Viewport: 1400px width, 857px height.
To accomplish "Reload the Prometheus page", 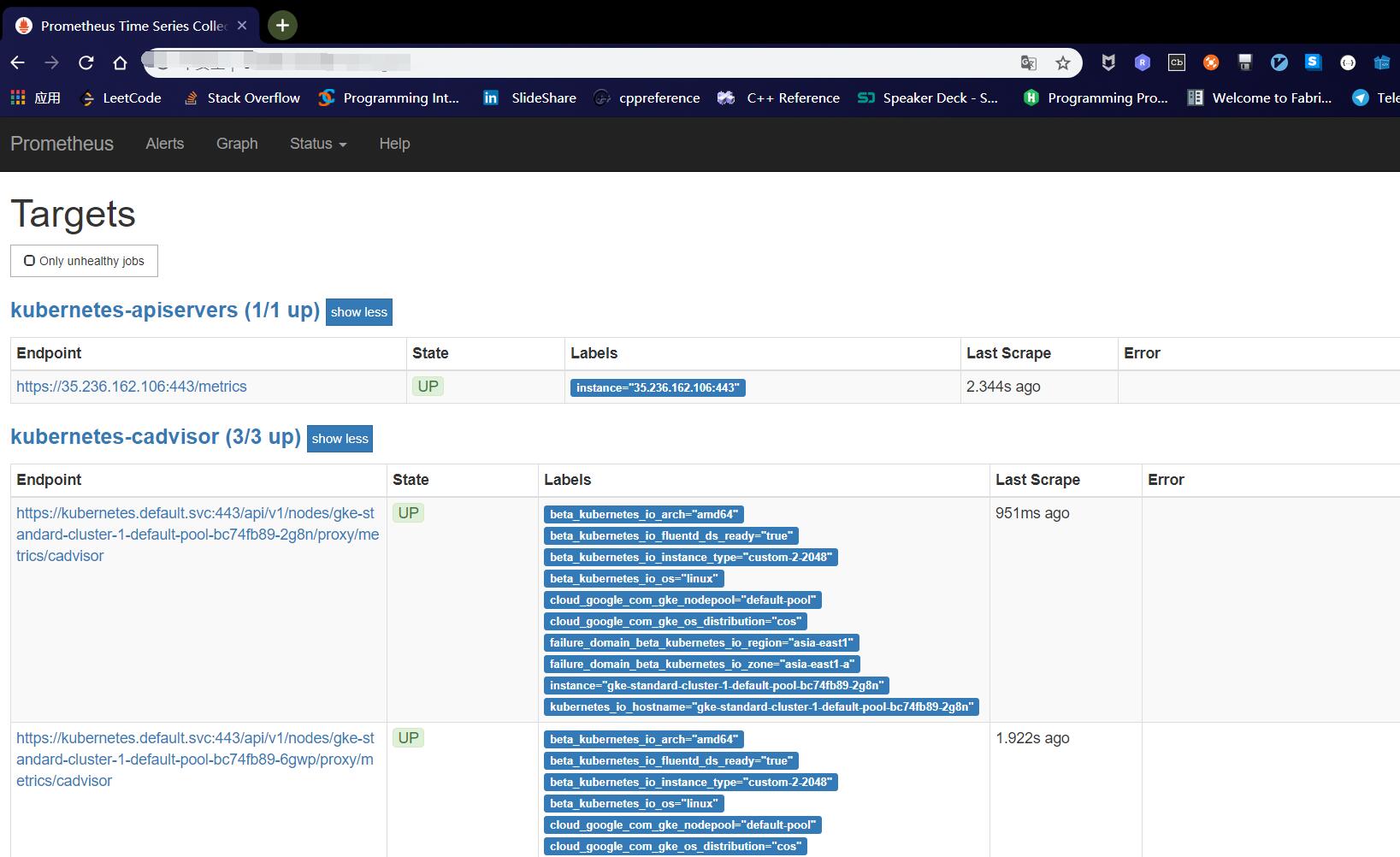I will coord(86,62).
